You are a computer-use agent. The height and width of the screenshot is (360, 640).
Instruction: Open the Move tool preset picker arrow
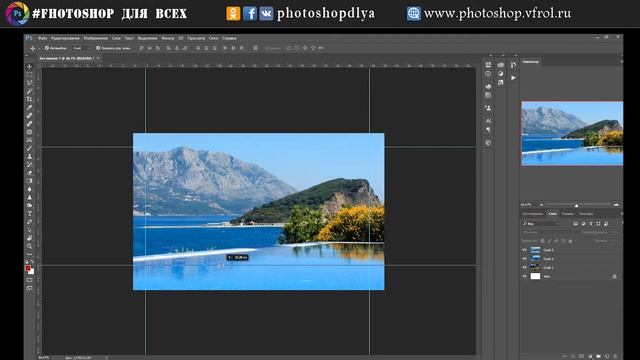click(x=39, y=48)
